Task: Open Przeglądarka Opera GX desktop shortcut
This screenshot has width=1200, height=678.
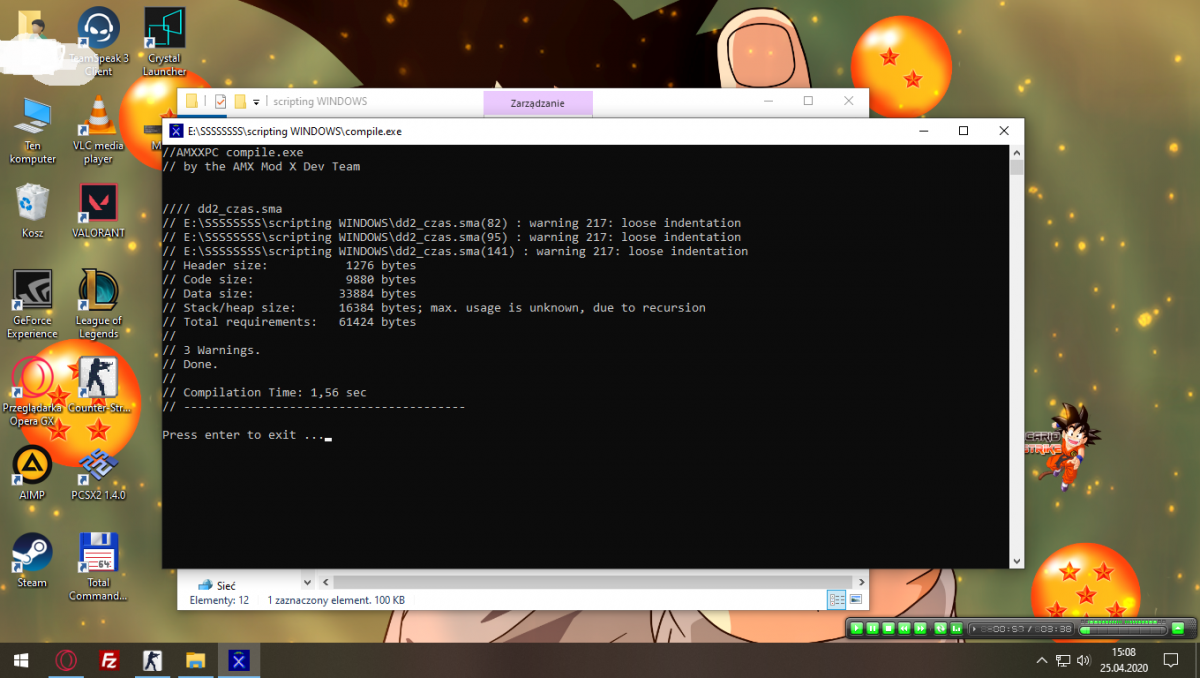Action: 33,392
